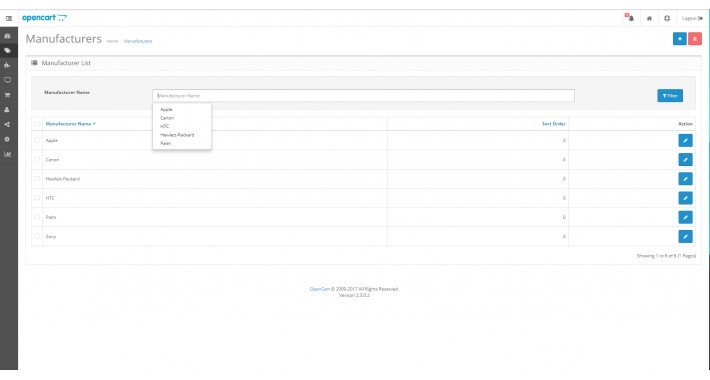Screen dimensions: 710x380
Task: Open the OpenCart footer link
Action: (320, 289)
